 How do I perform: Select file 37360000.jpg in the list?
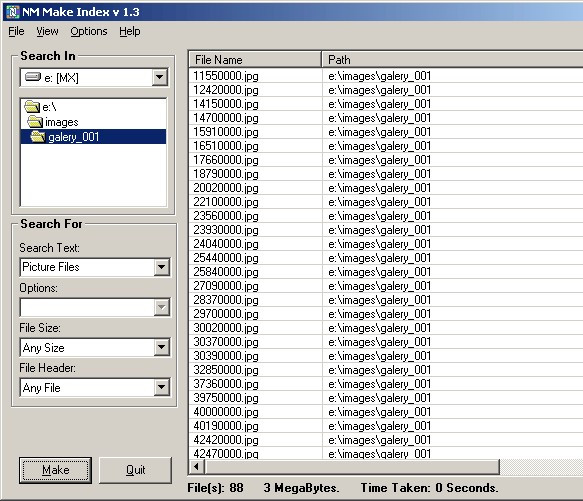(x=226, y=384)
